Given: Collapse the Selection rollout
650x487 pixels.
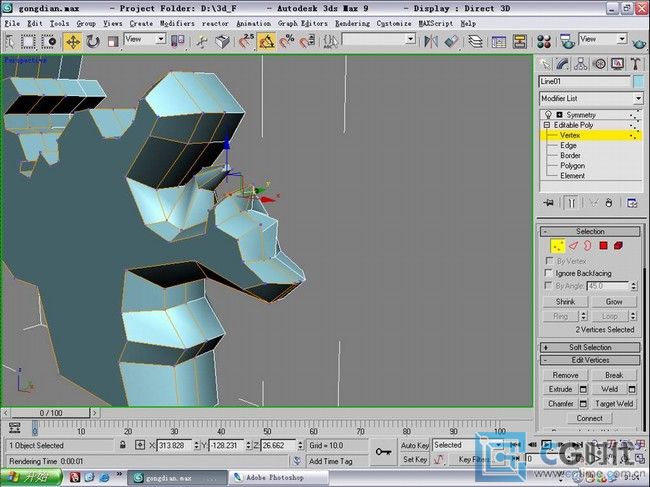Looking at the screenshot, I should pos(590,231).
